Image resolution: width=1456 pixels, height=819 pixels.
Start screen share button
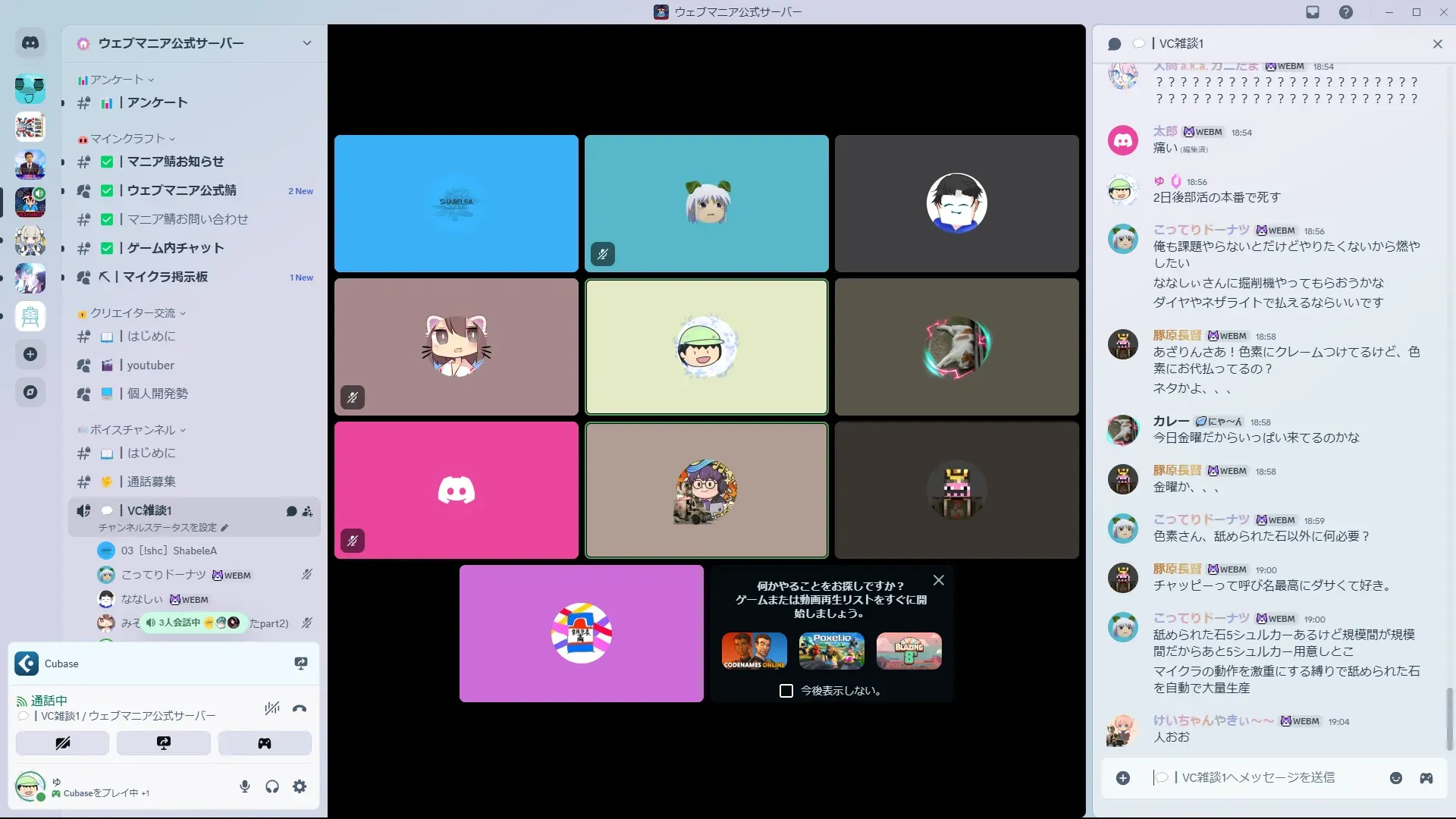pos(163,743)
